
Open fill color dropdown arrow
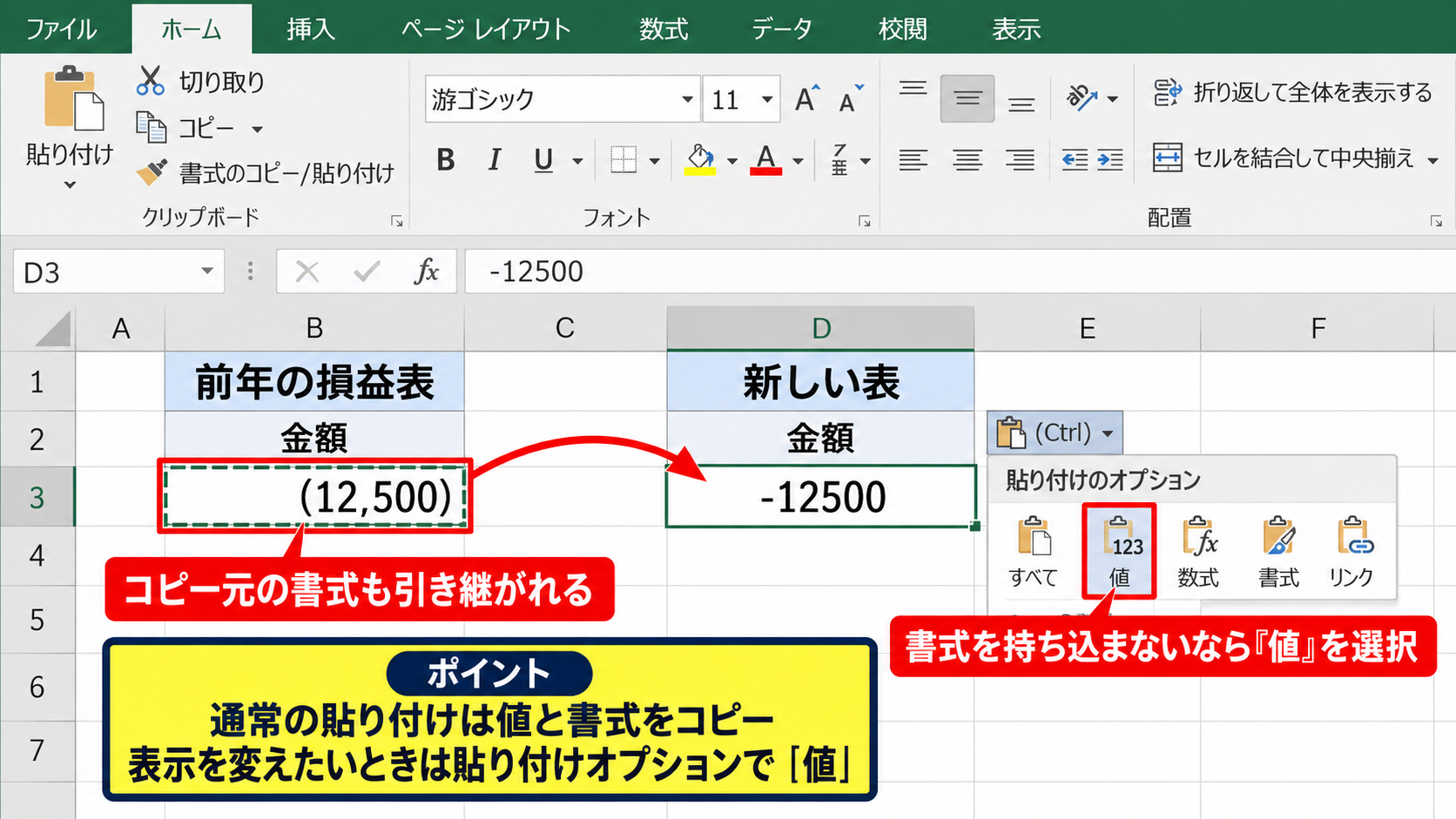point(731,161)
